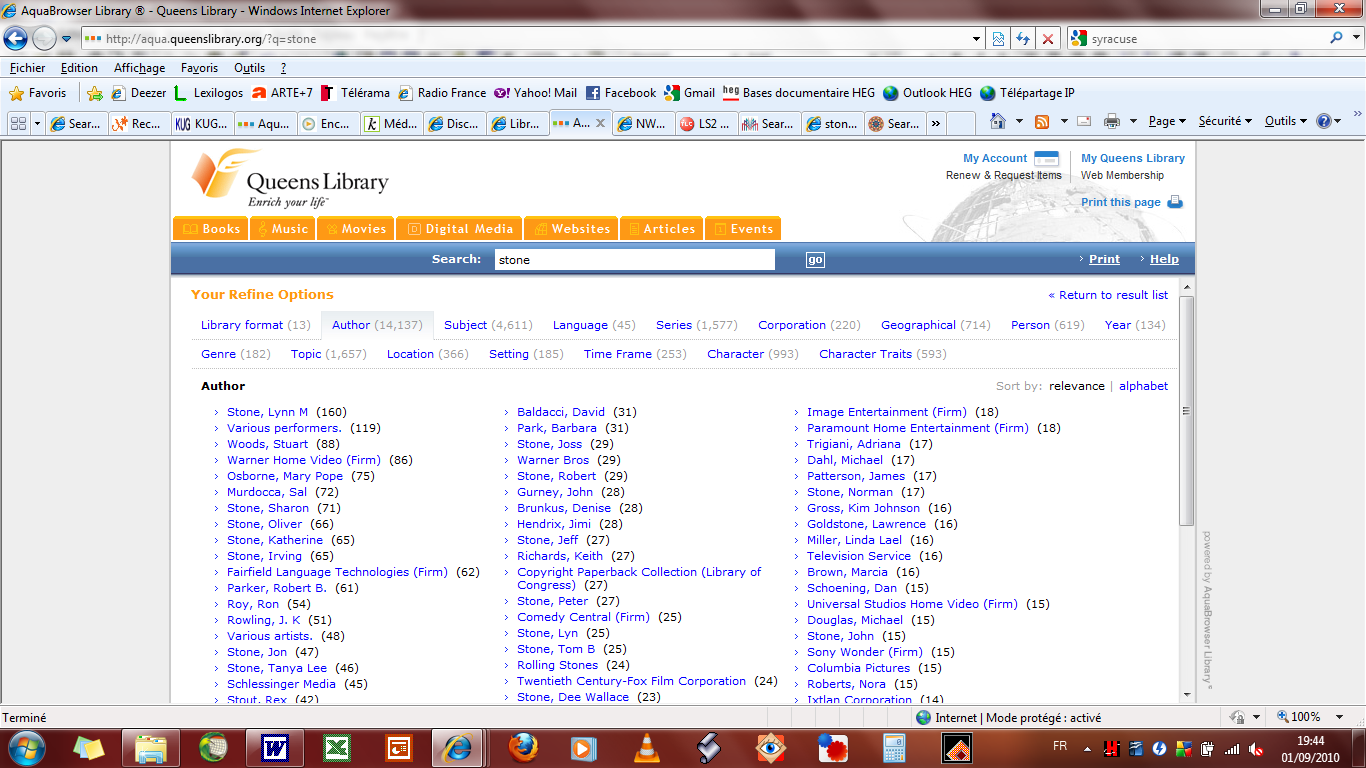The width and height of the screenshot is (1366, 768).
Task: Open the Stone, Oliver author link
Action: pos(265,524)
